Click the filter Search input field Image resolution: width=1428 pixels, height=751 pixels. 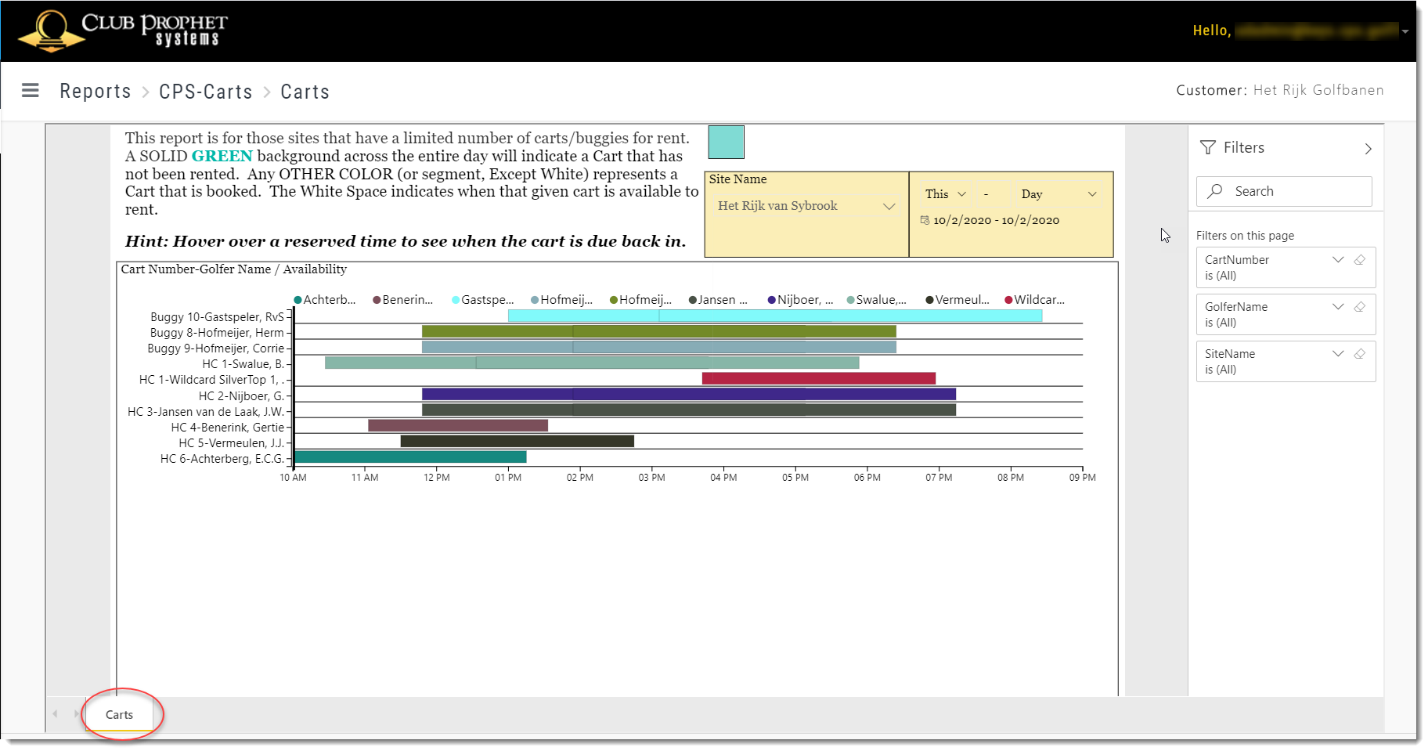(1284, 191)
